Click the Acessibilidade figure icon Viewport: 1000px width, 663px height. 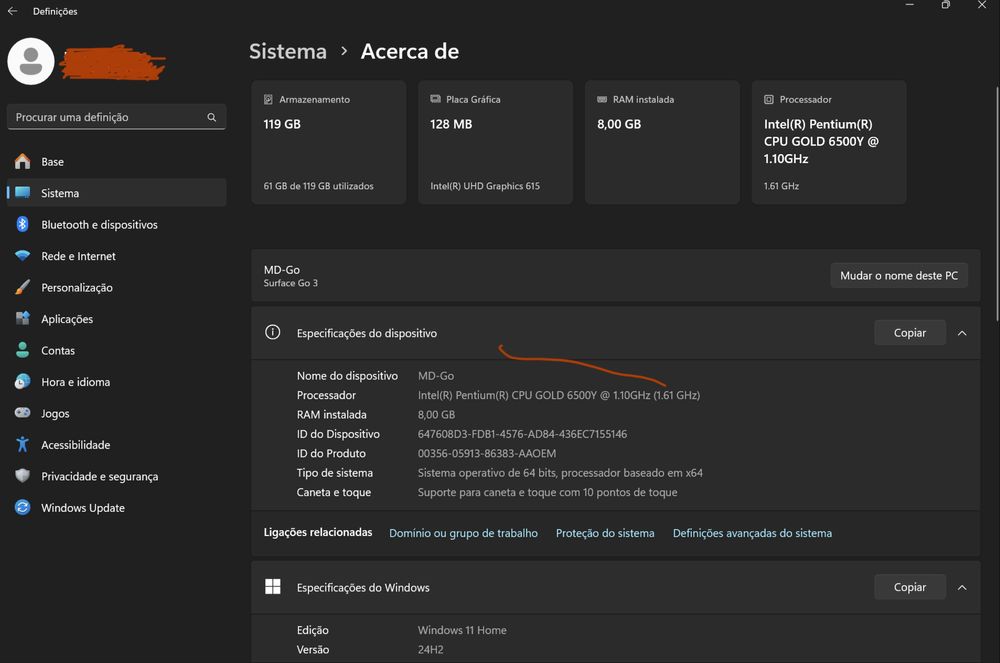coord(22,444)
